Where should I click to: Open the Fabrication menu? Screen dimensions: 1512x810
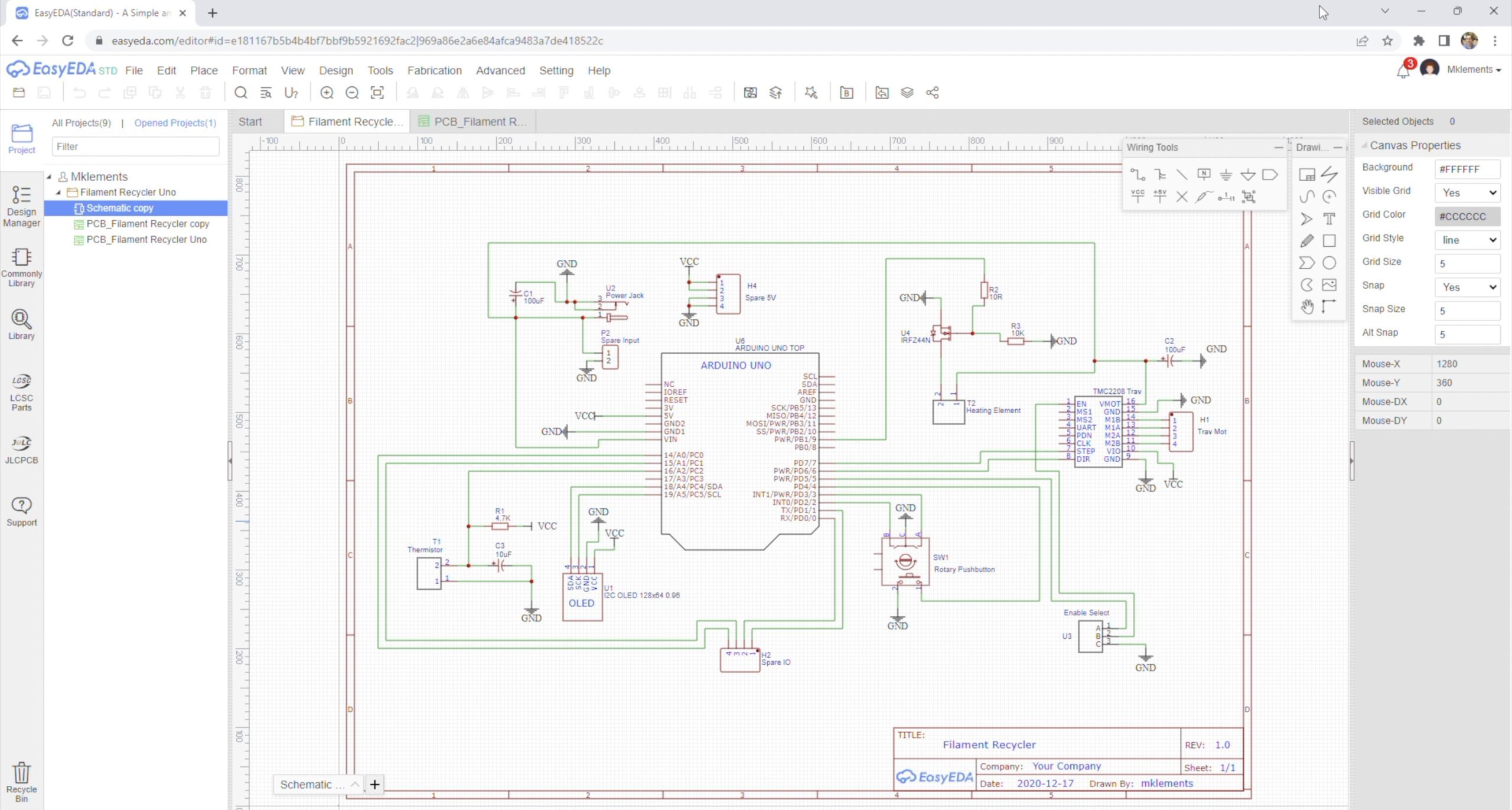(x=434, y=70)
